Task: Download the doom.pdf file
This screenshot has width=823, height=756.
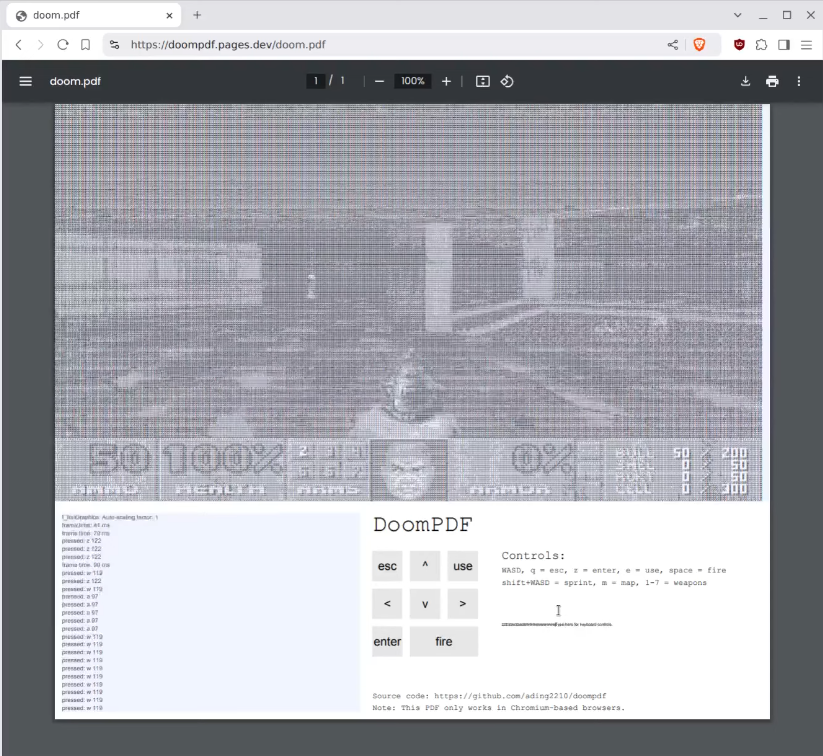Action: [x=745, y=81]
